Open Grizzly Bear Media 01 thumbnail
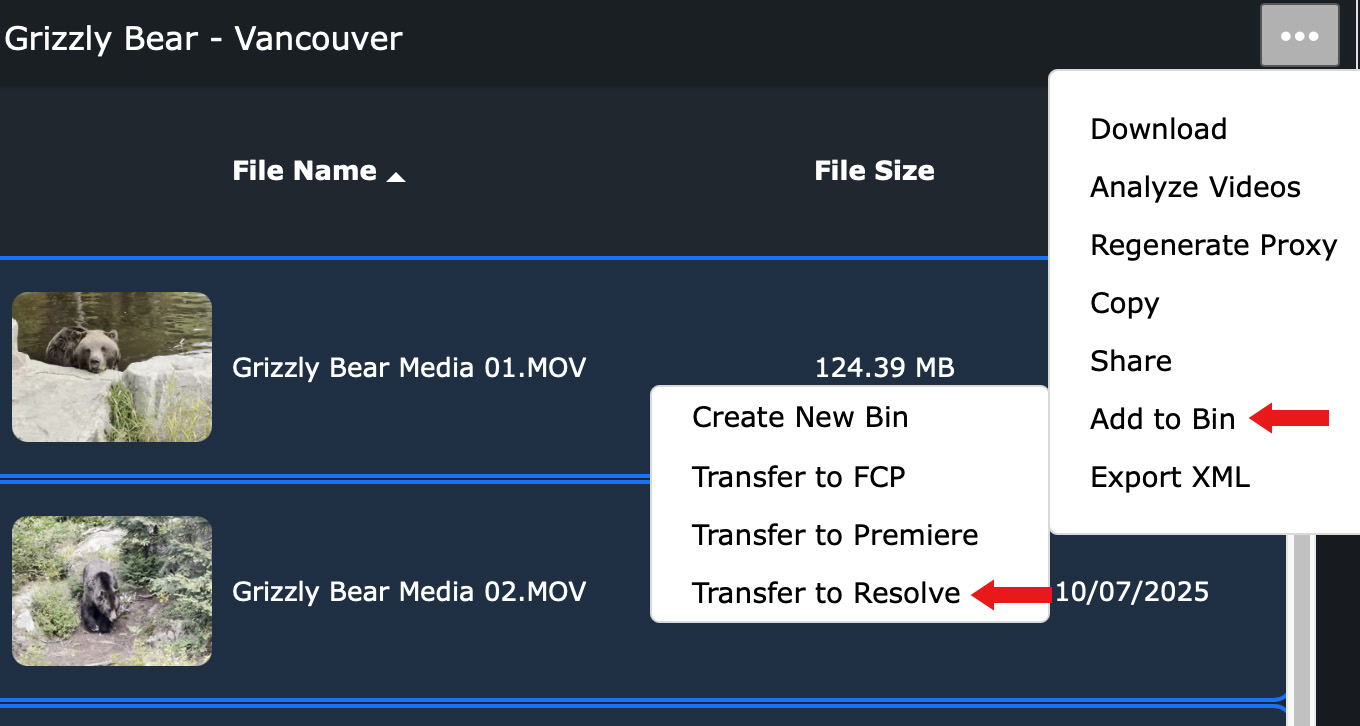The height and width of the screenshot is (726, 1360). point(112,367)
